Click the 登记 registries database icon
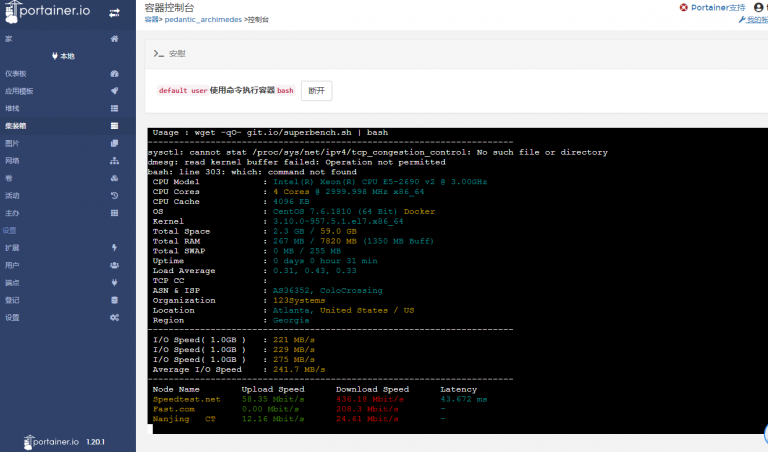Image resolution: width=768 pixels, height=452 pixels. [x=115, y=299]
